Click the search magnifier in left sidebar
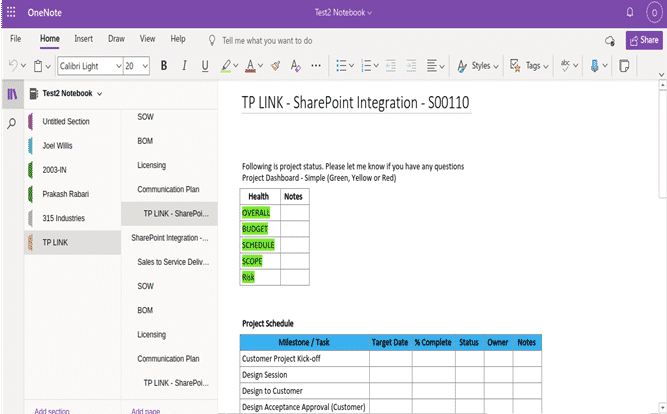This screenshot has height=414, width=667. click(x=12, y=123)
